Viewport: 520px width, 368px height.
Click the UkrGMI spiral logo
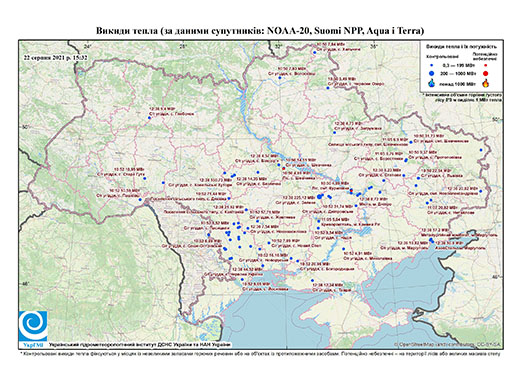pos(33,326)
